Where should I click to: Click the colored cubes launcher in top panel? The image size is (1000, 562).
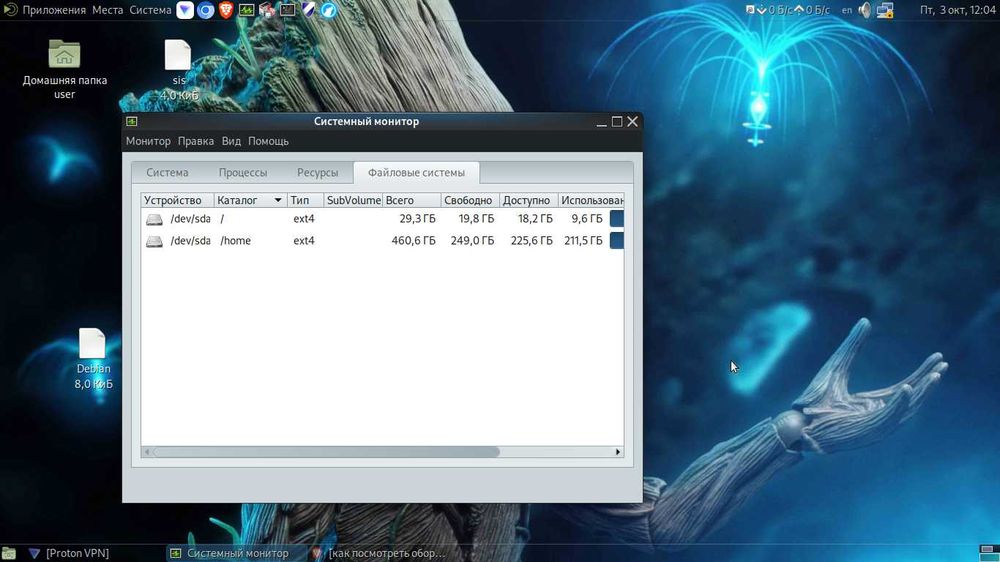click(x=267, y=10)
